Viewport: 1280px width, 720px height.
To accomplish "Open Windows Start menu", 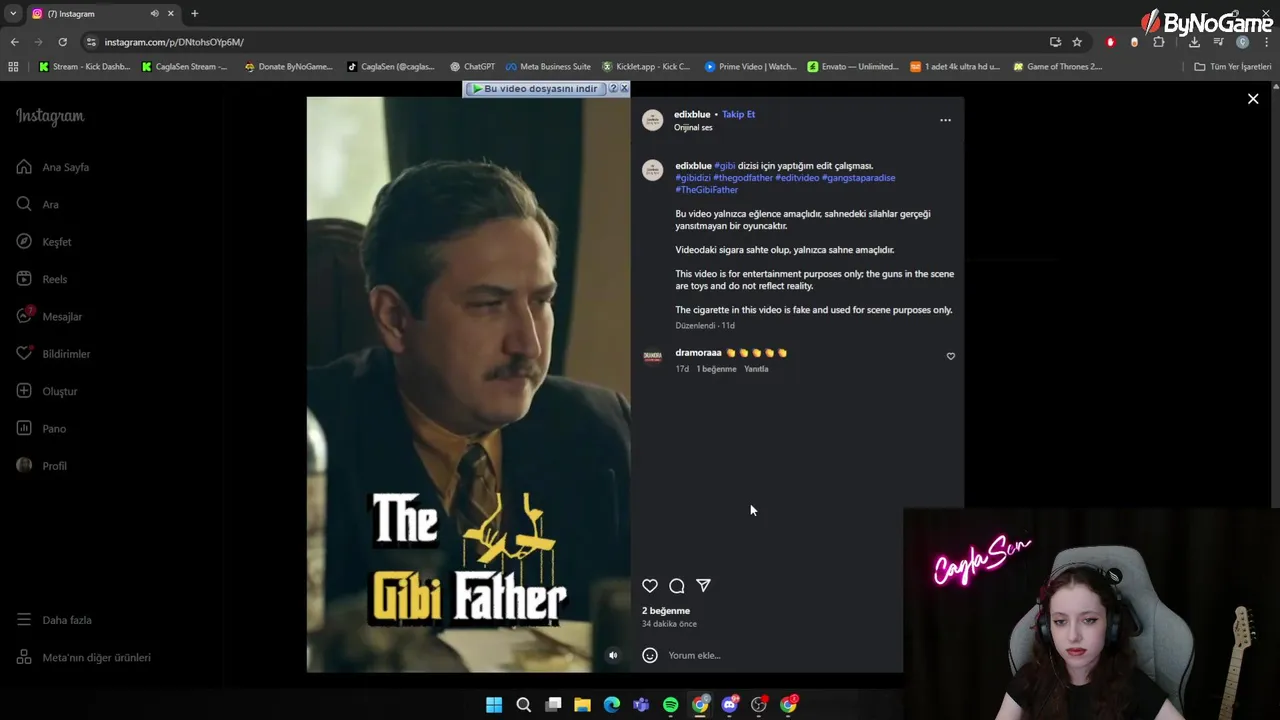I will click(x=494, y=705).
